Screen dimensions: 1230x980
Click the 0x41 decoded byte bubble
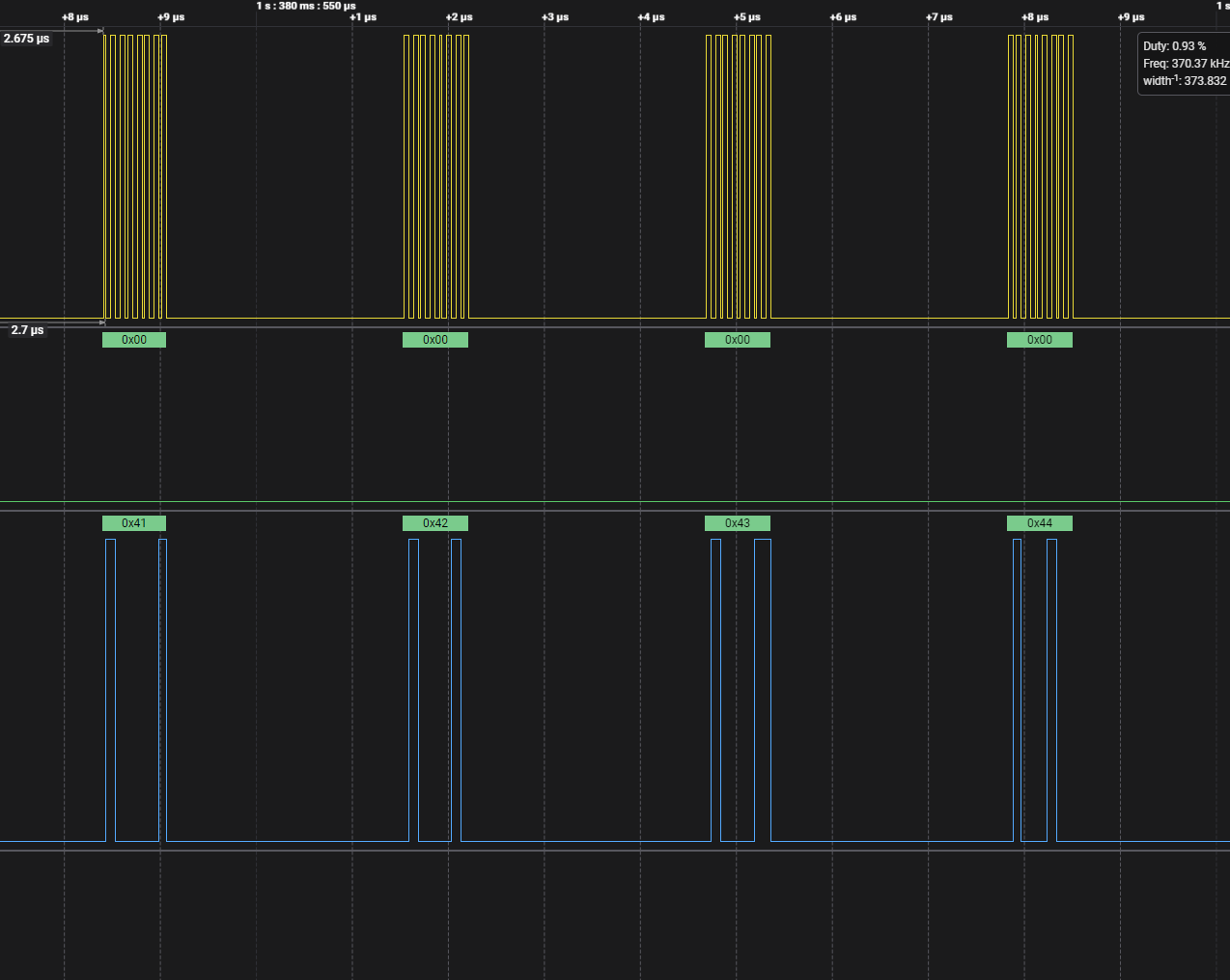(x=134, y=523)
